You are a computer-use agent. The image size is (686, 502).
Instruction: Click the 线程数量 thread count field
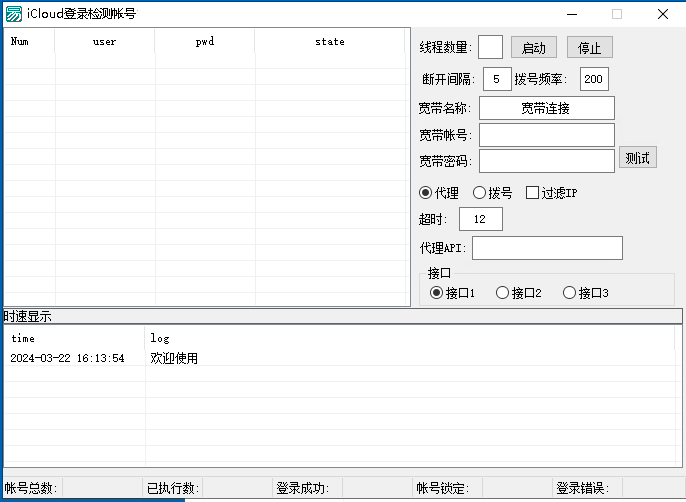click(x=490, y=47)
